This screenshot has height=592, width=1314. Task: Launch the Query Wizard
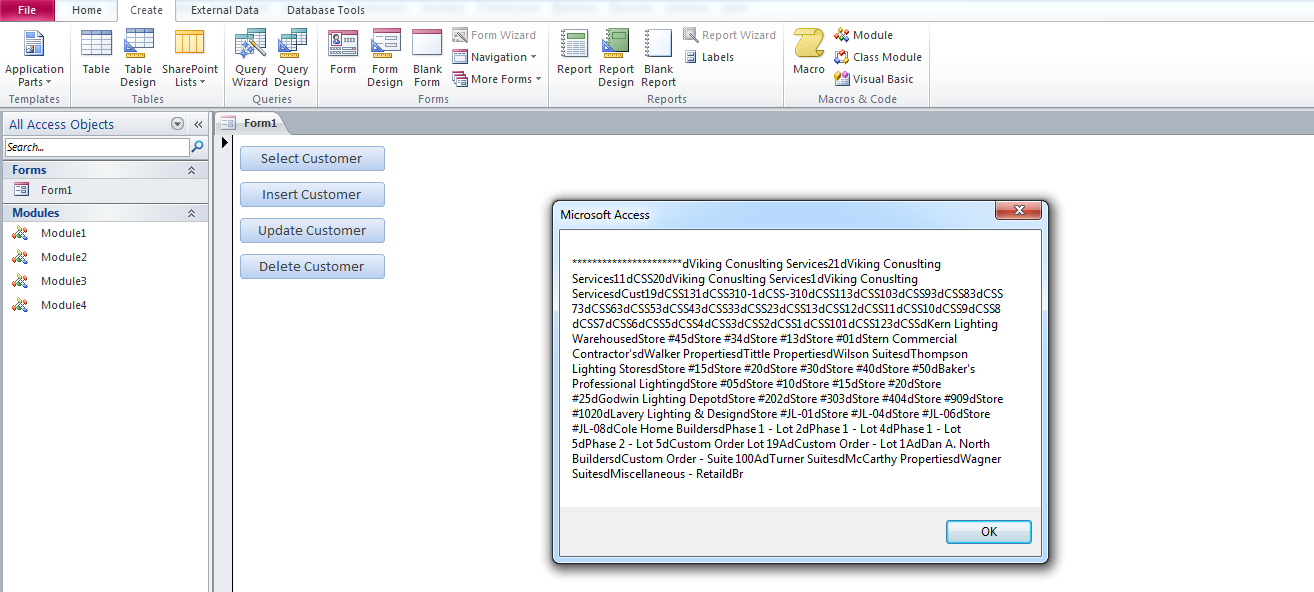pos(250,57)
